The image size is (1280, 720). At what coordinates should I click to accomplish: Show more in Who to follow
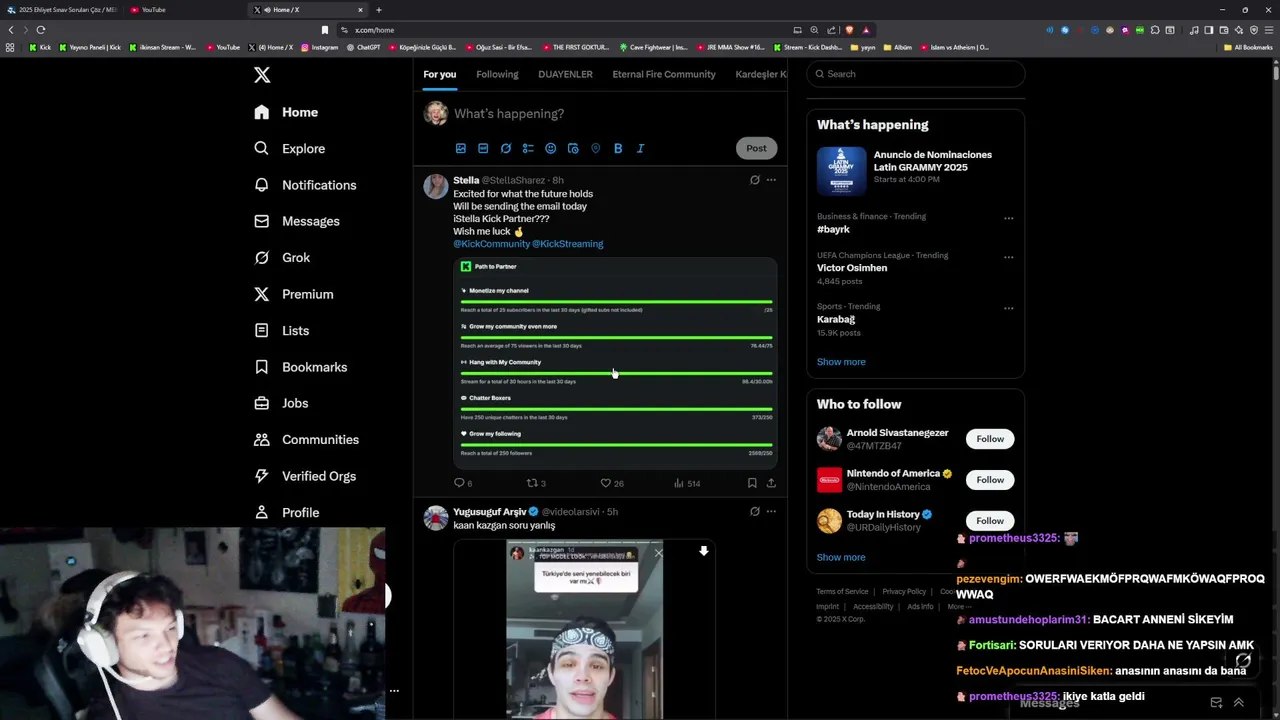841,557
